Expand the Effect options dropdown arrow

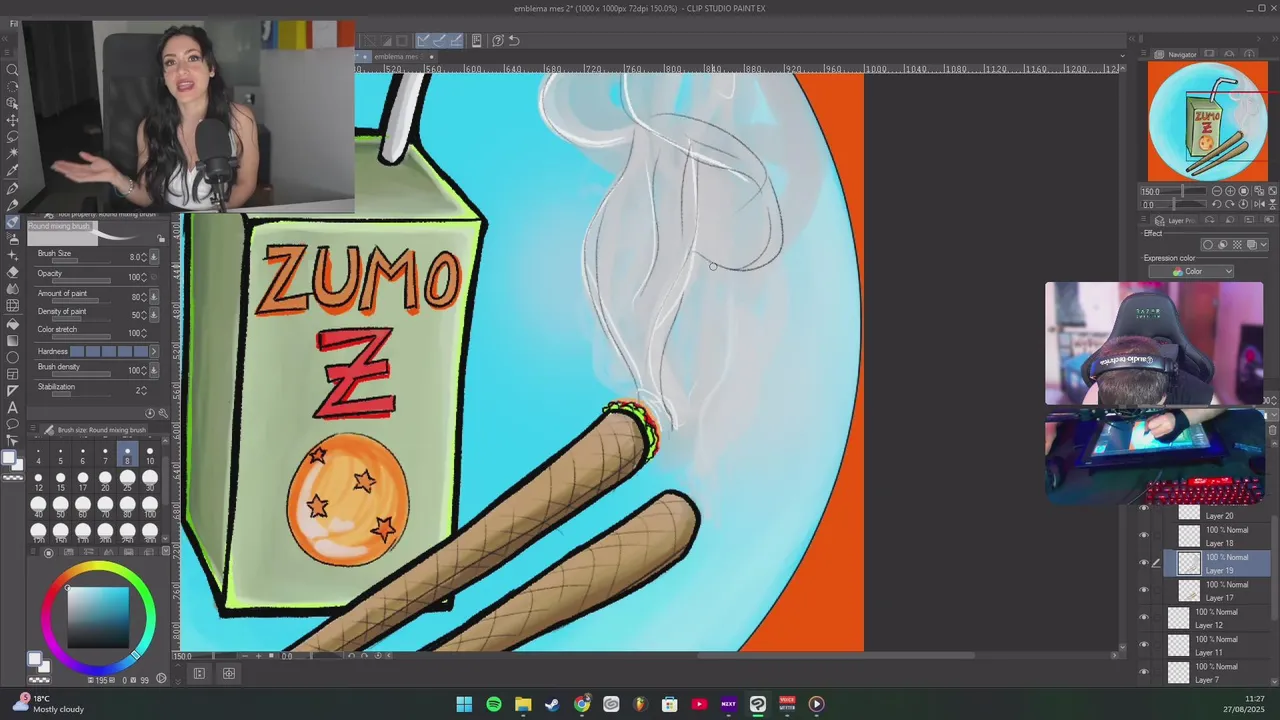tap(1264, 244)
